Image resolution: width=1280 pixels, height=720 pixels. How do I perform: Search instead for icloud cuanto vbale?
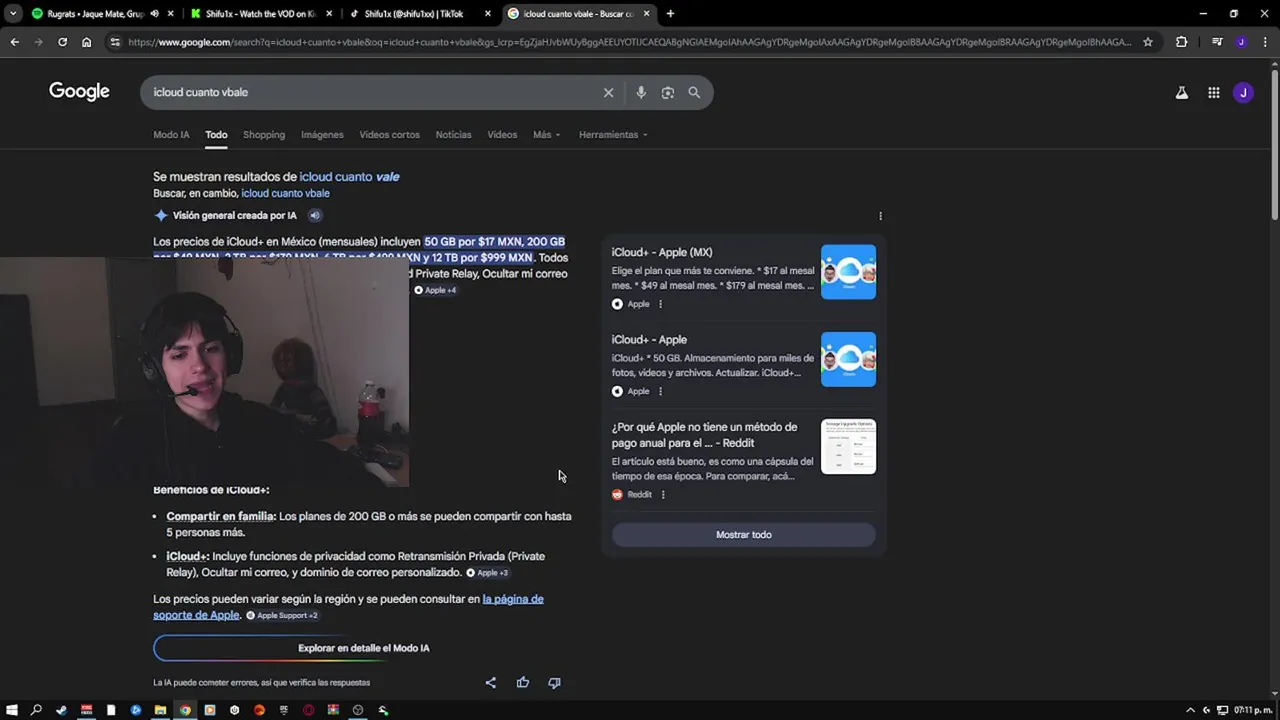(285, 193)
